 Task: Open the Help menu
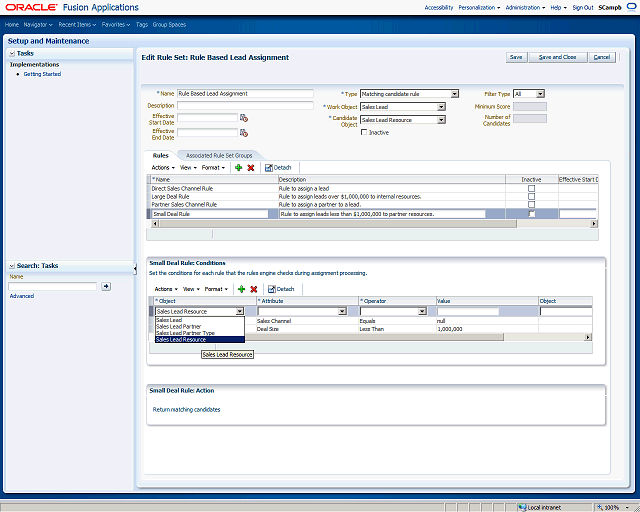pyautogui.click(x=558, y=7)
